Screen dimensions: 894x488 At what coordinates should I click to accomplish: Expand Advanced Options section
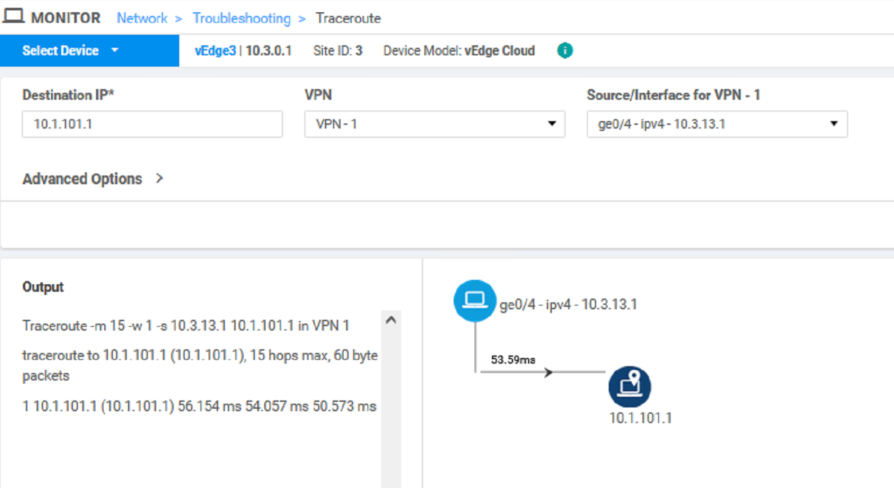tap(93, 179)
